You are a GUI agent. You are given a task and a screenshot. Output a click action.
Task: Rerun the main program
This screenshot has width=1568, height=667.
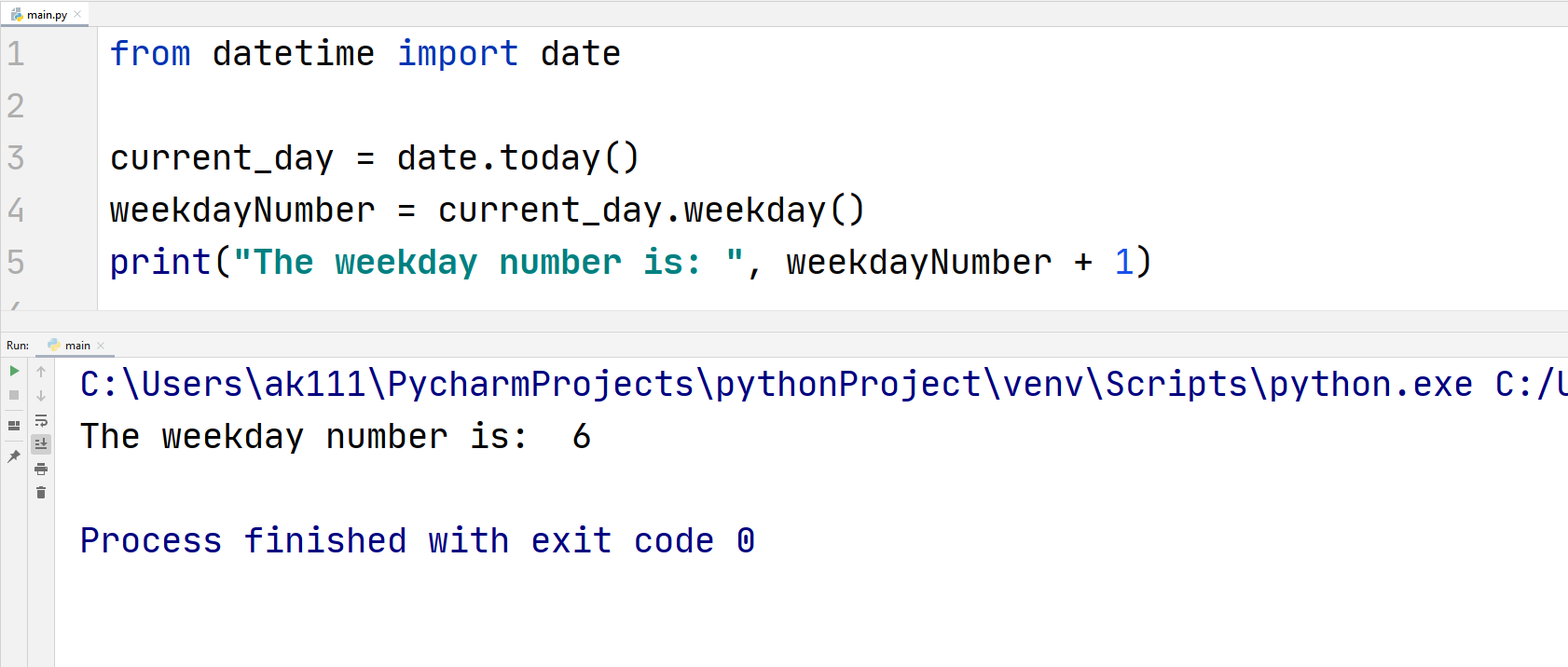pyautogui.click(x=13, y=371)
